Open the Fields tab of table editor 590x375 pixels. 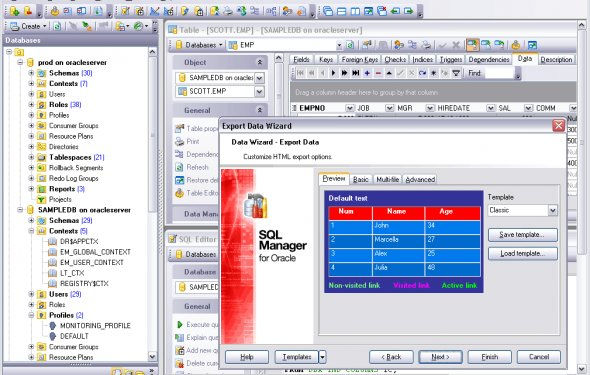(x=301, y=59)
